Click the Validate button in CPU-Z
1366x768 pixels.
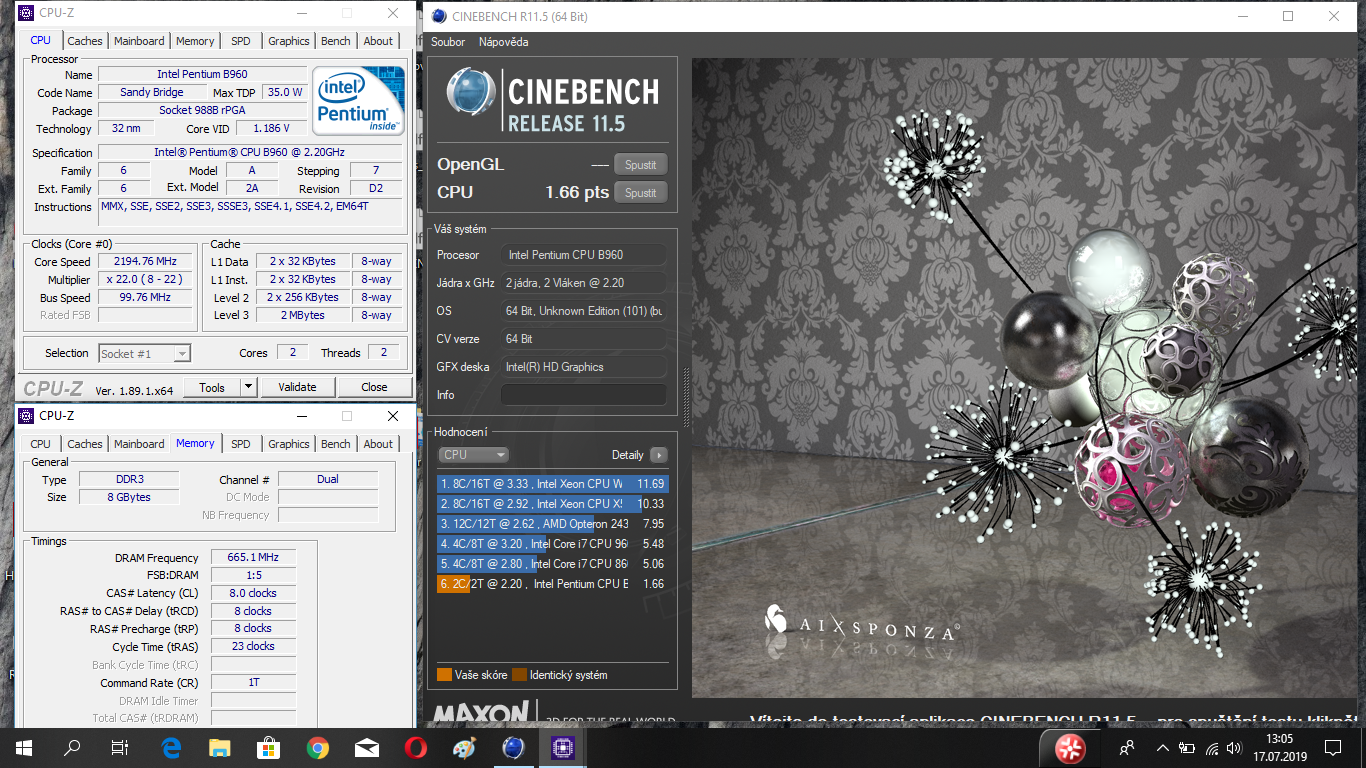pyautogui.click(x=297, y=387)
